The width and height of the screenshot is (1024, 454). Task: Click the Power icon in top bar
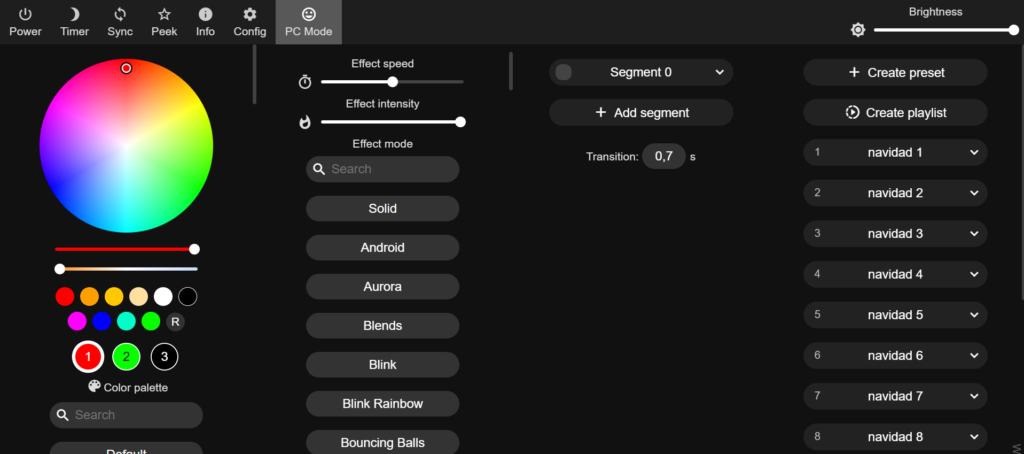pyautogui.click(x=25, y=14)
